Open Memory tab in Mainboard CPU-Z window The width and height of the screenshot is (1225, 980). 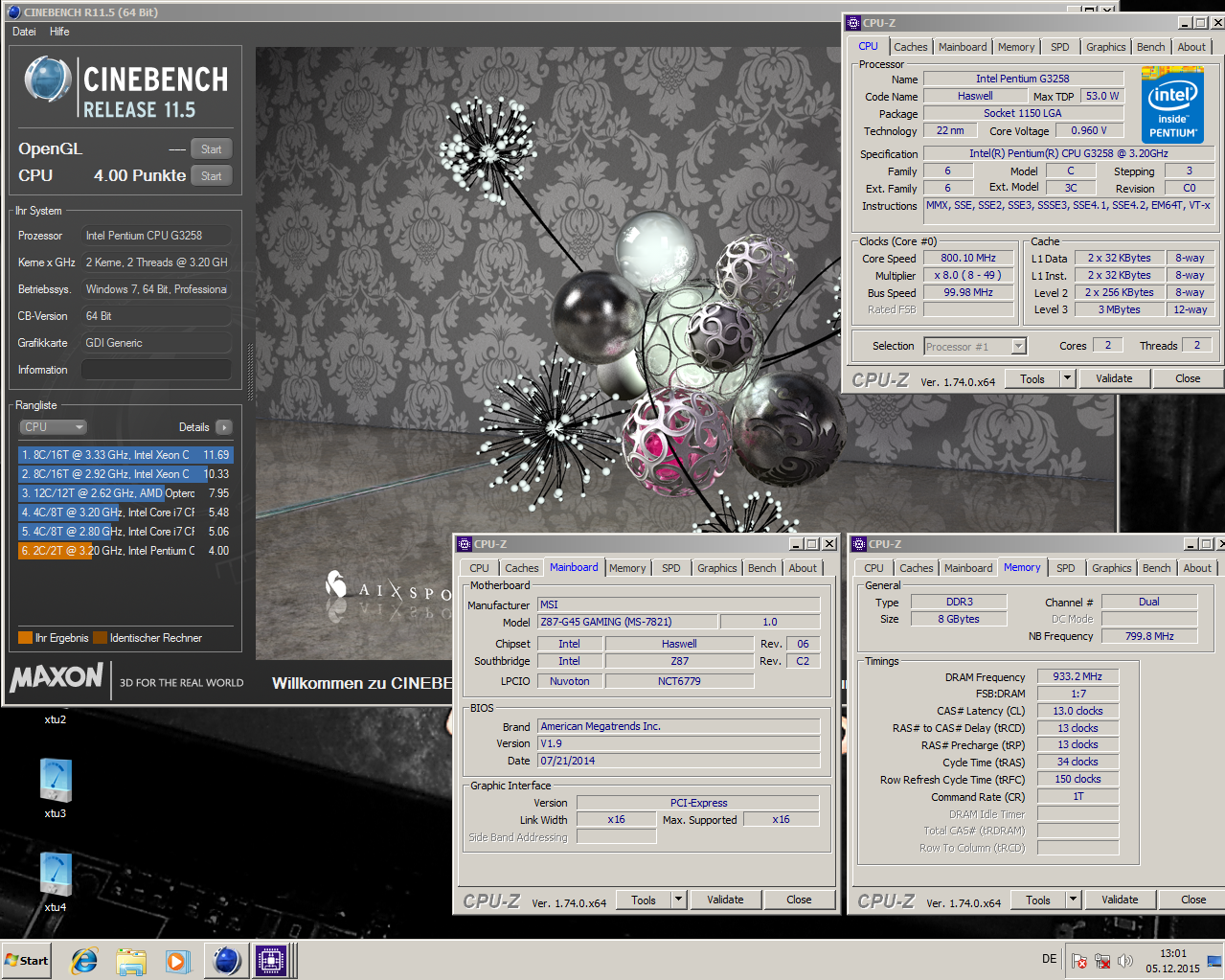(x=626, y=568)
